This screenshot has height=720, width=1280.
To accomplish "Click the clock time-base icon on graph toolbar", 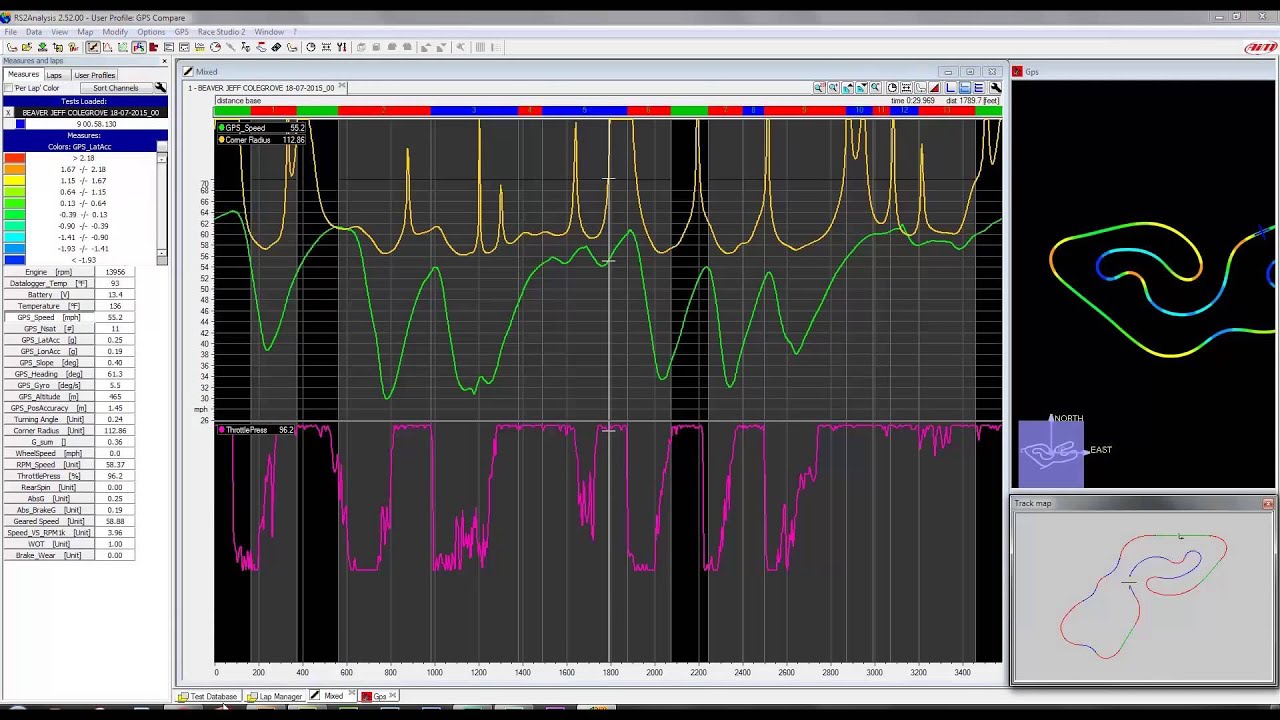I will tap(892, 88).
